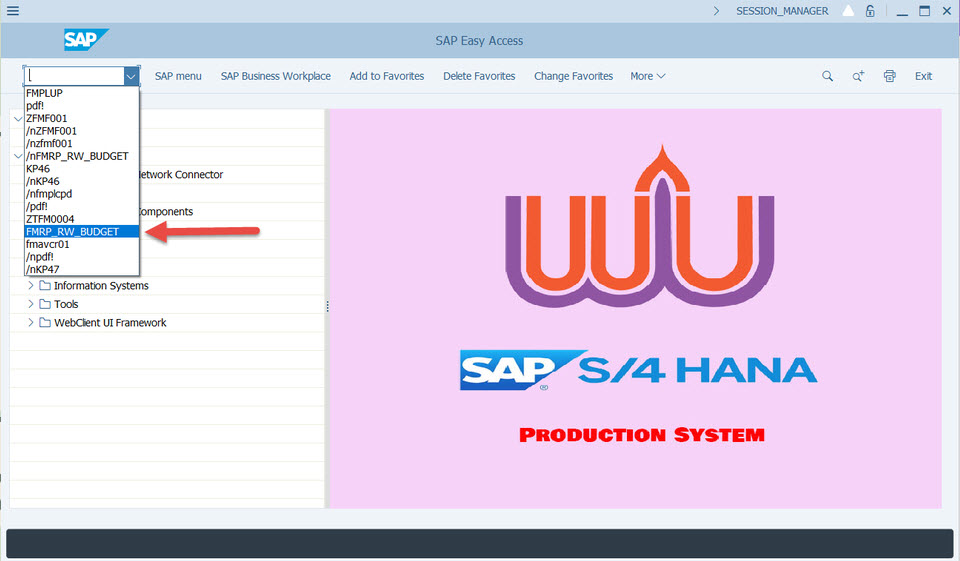960x561 pixels.
Task: Click SAP menu button
Action: point(178,76)
